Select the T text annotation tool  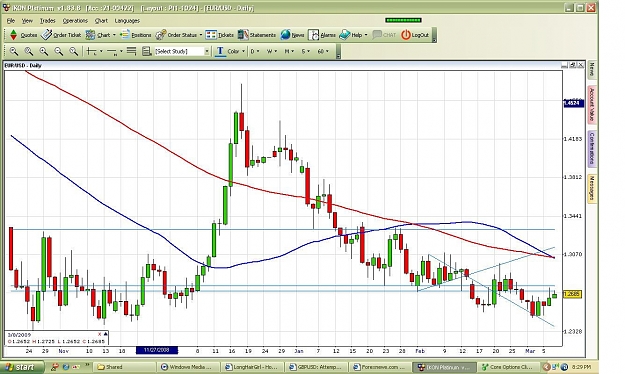click(220, 51)
